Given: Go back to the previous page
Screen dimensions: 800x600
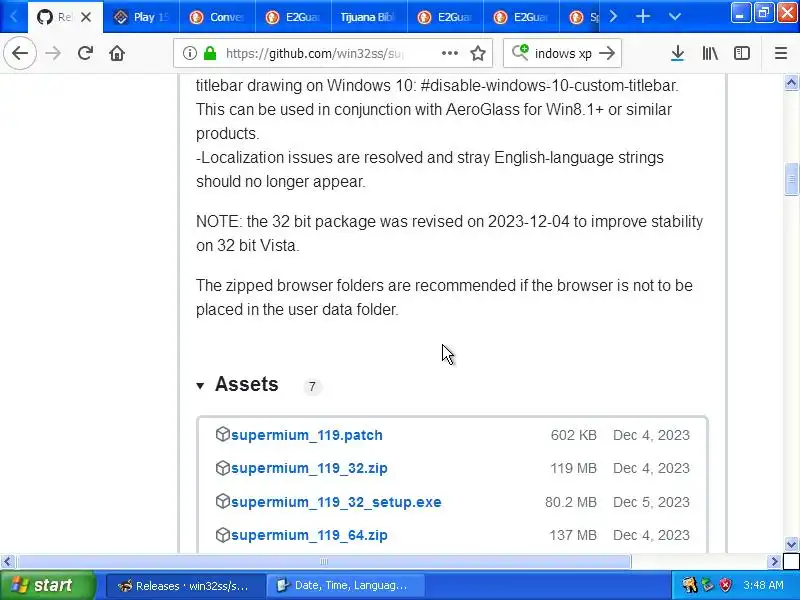Looking at the screenshot, I should (x=20, y=53).
